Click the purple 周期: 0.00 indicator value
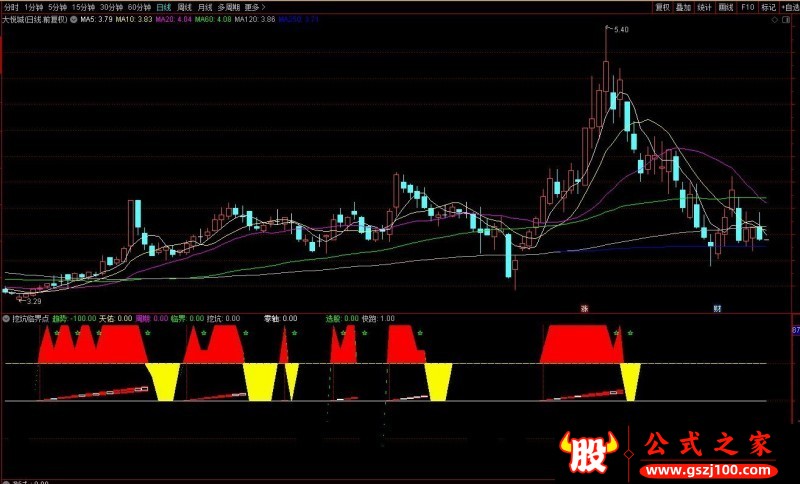800x484 pixels. click(x=152, y=319)
